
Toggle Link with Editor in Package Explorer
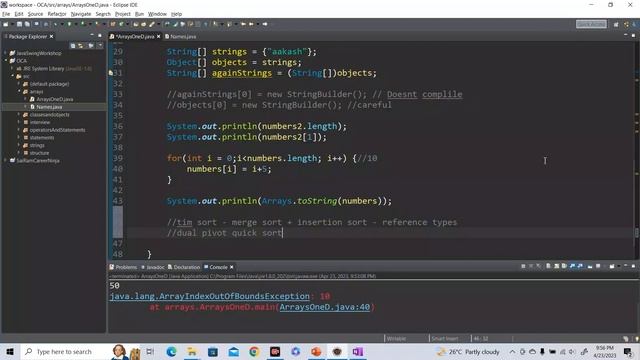pyautogui.click(x=80, y=46)
